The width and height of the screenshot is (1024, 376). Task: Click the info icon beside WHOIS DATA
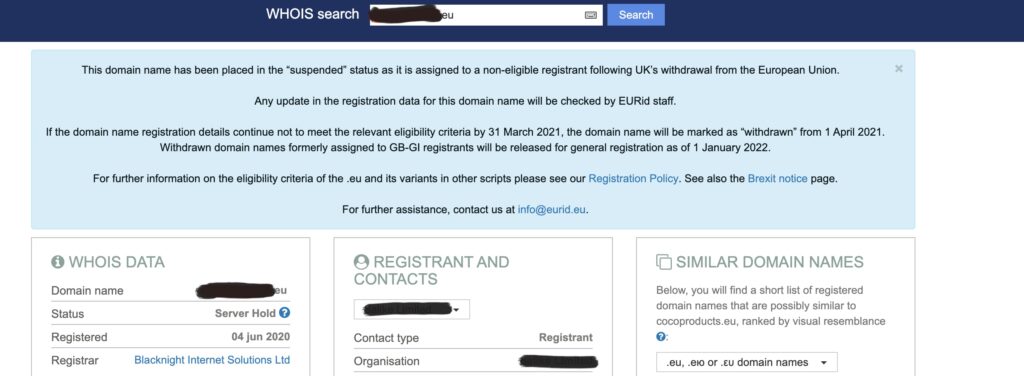click(x=57, y=262)
